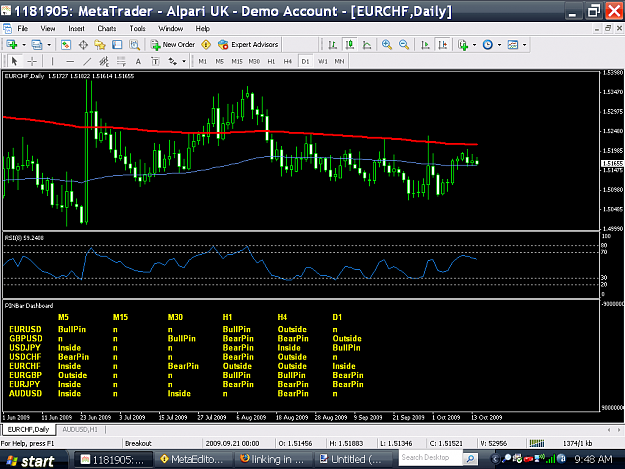Open the Untitled taskbar window

point(352,459)
